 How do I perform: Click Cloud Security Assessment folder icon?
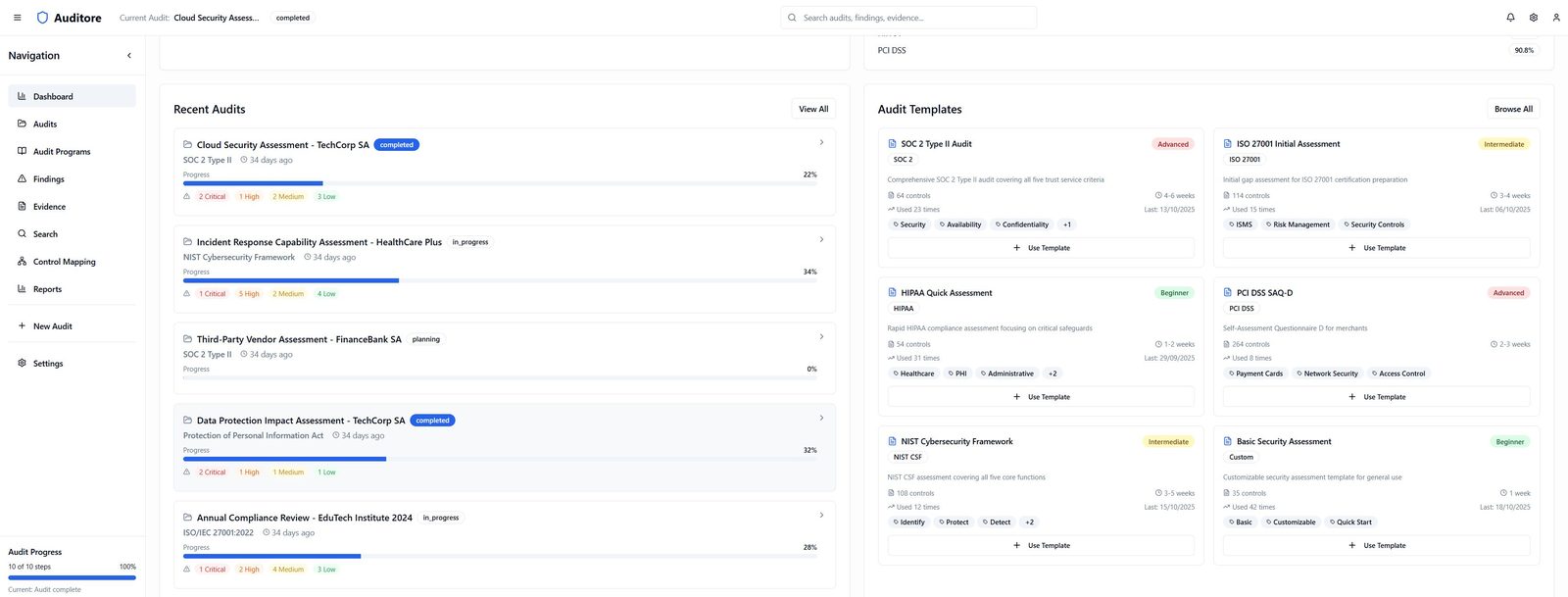coord(187,144)
